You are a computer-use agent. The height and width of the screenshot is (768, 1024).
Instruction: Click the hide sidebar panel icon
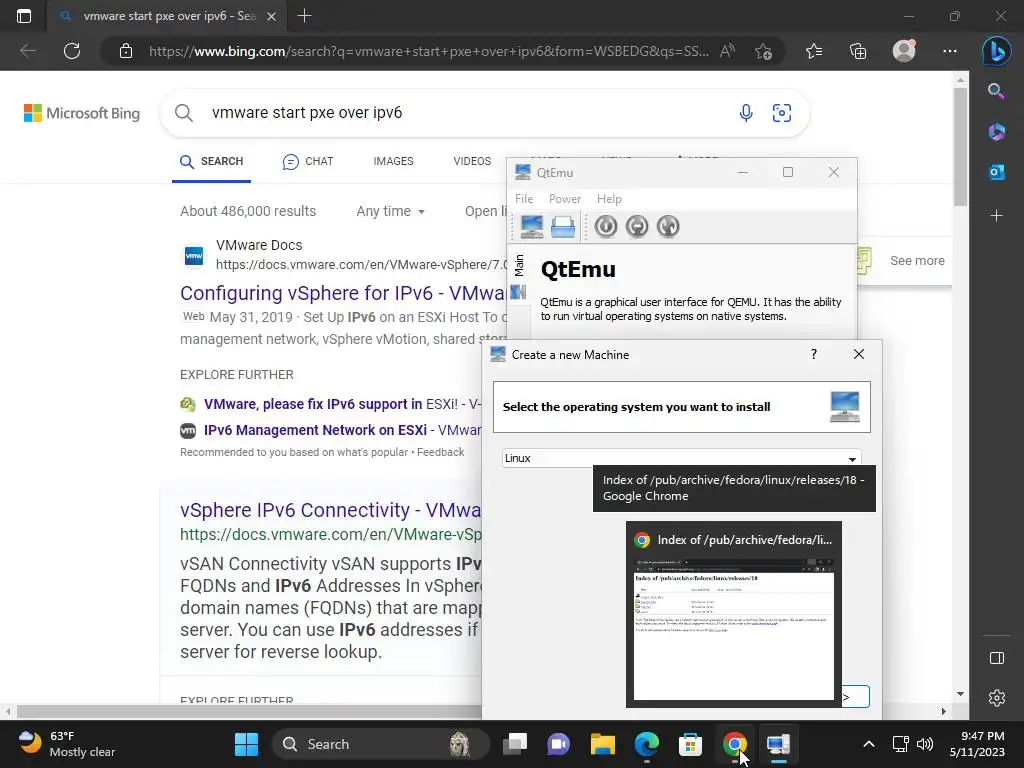point(997,658)
